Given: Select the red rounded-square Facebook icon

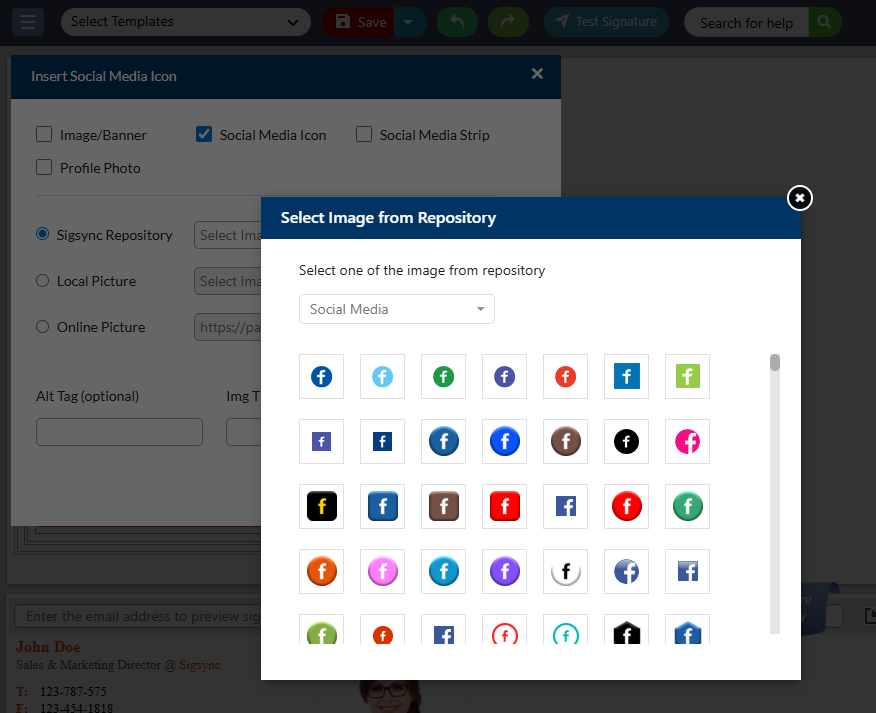Looking at the screenshot, I should click(504, 506).
